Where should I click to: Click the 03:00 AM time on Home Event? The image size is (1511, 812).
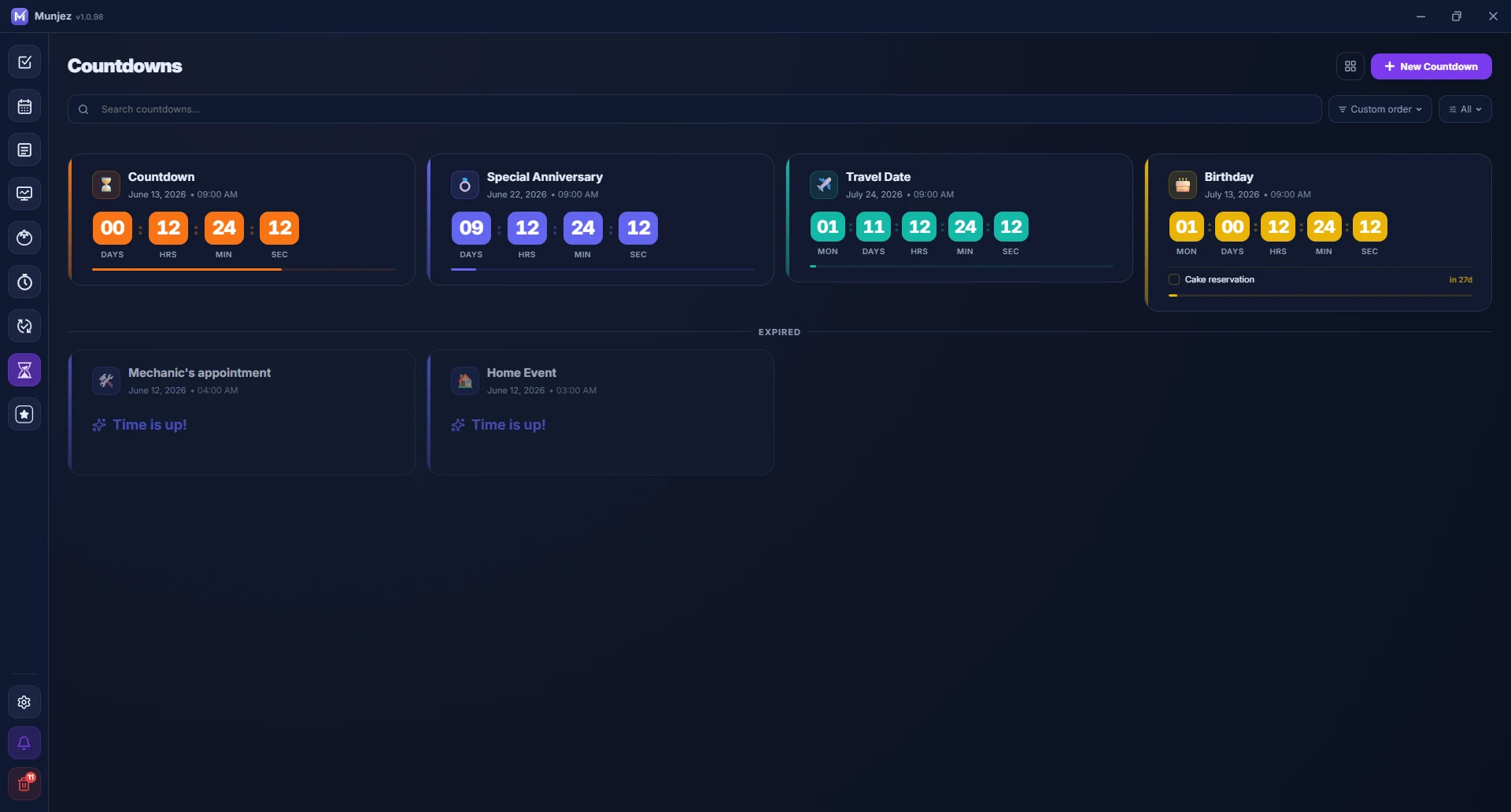pos(576,390)
